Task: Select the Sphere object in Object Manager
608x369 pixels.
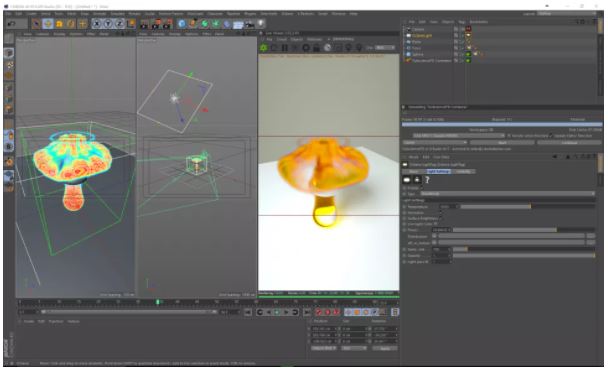Action: (x=417, y=54)
